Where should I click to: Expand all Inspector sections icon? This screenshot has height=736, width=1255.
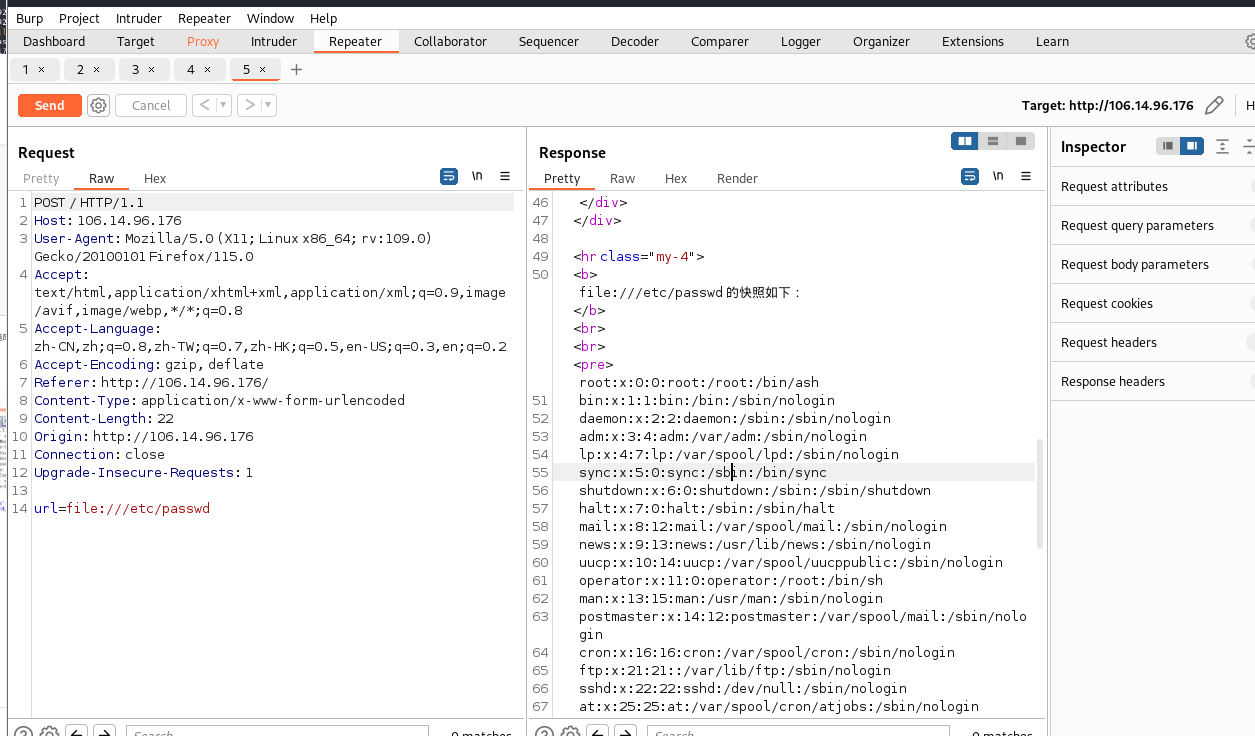point(1222,146)
